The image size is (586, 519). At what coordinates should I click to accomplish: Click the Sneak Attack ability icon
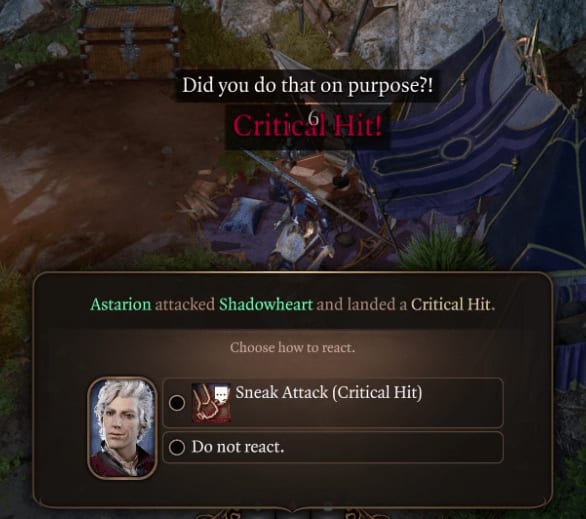(x=211, y=403)
